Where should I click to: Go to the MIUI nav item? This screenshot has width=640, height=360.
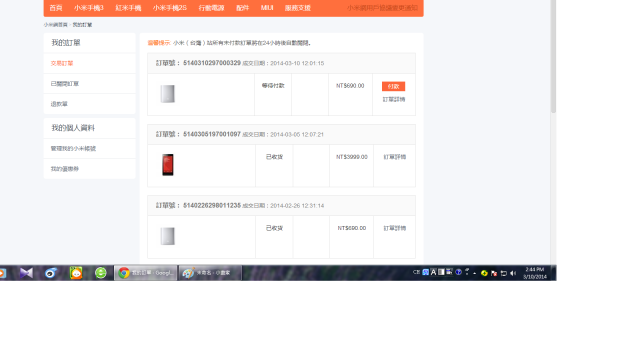click(267, 8)
